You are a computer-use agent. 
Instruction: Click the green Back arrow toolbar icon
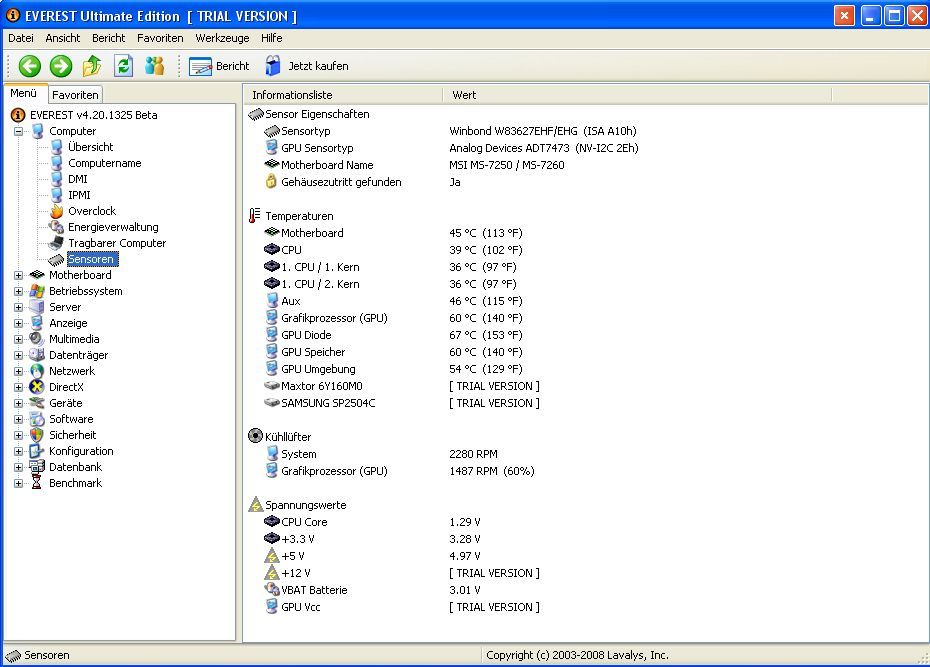coord(30,66)
